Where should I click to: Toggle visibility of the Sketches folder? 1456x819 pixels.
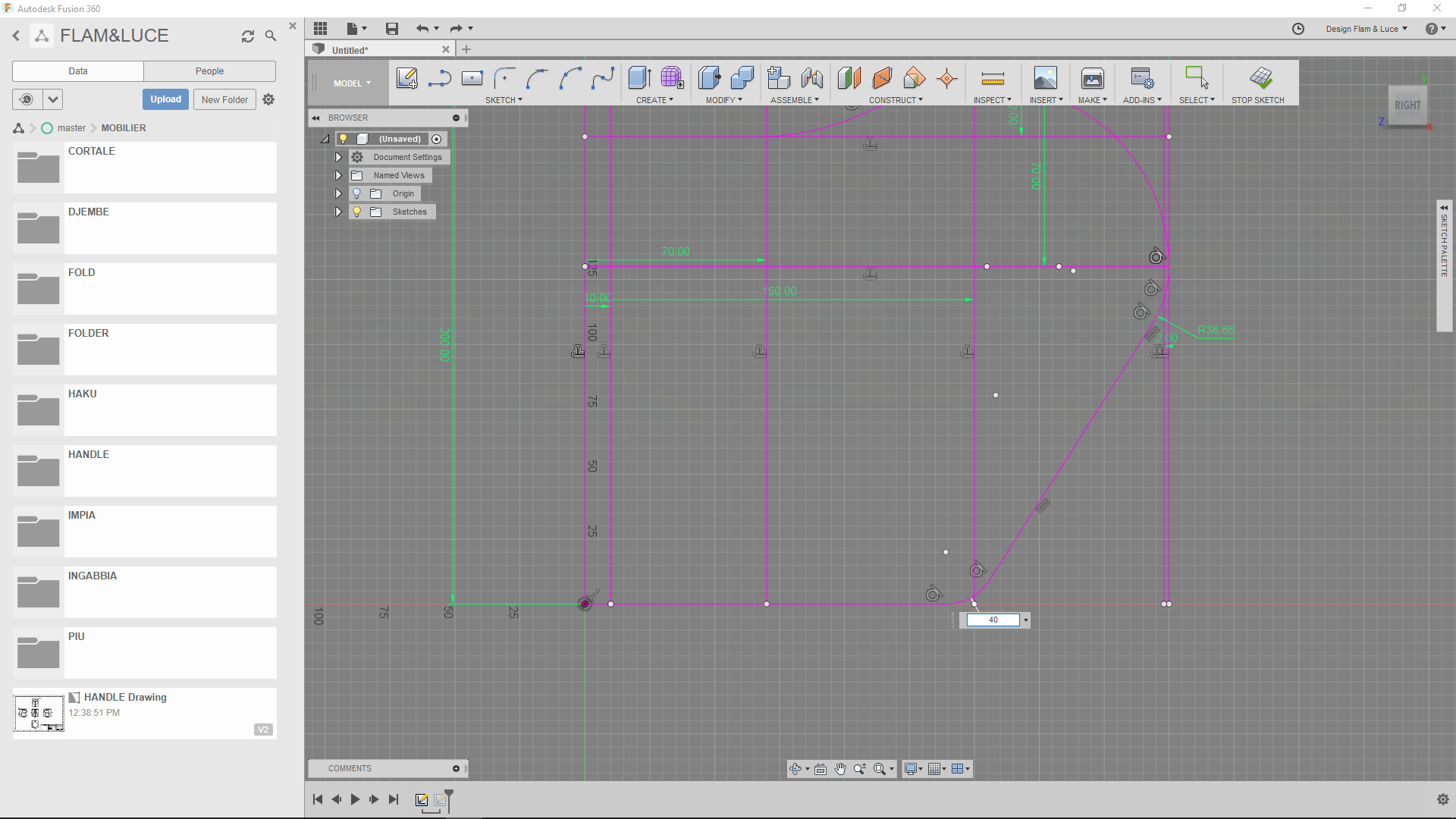click(356, 212)
